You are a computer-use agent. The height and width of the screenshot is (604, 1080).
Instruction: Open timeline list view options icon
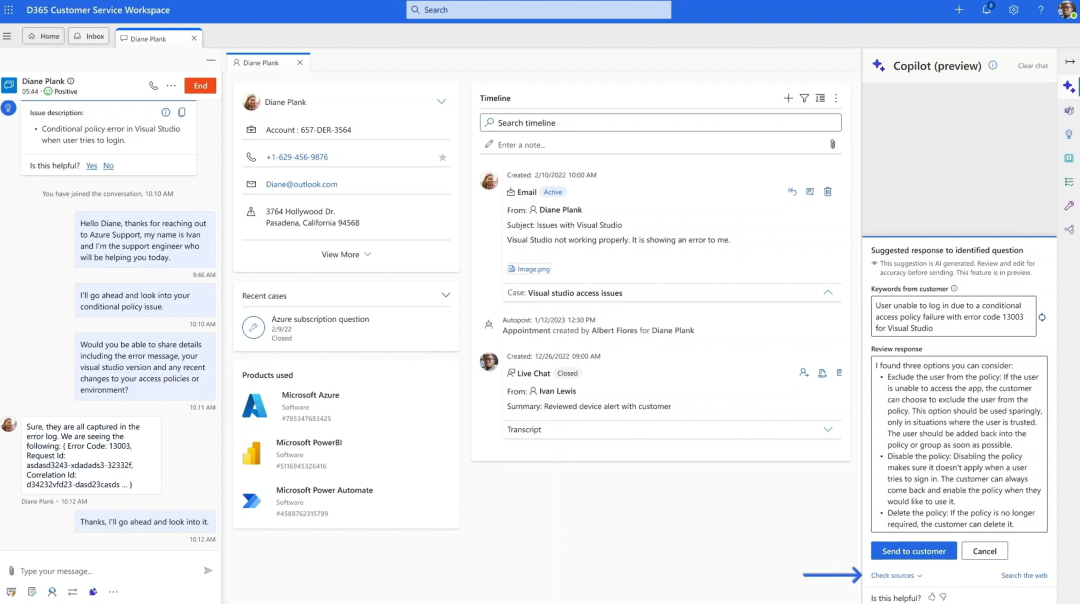(x=820, y=98)
